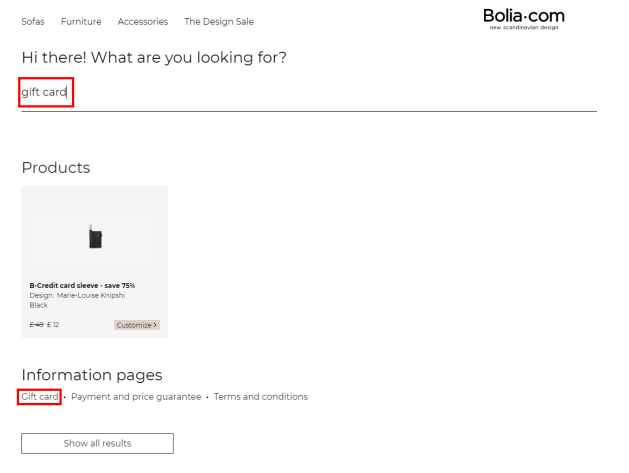Open The Design Sale page
Viewport: 629px width, 473px height.
click(219, 21)
